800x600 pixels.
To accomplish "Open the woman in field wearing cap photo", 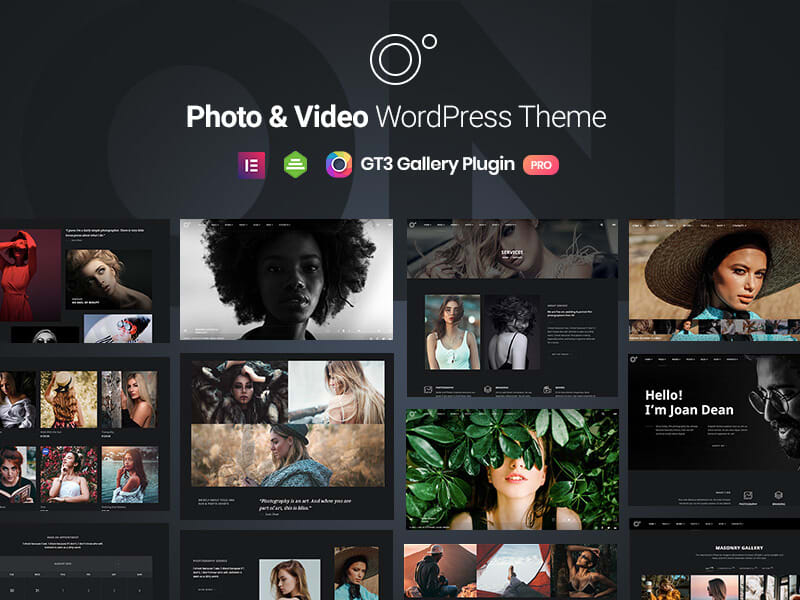I will (288, 455).
